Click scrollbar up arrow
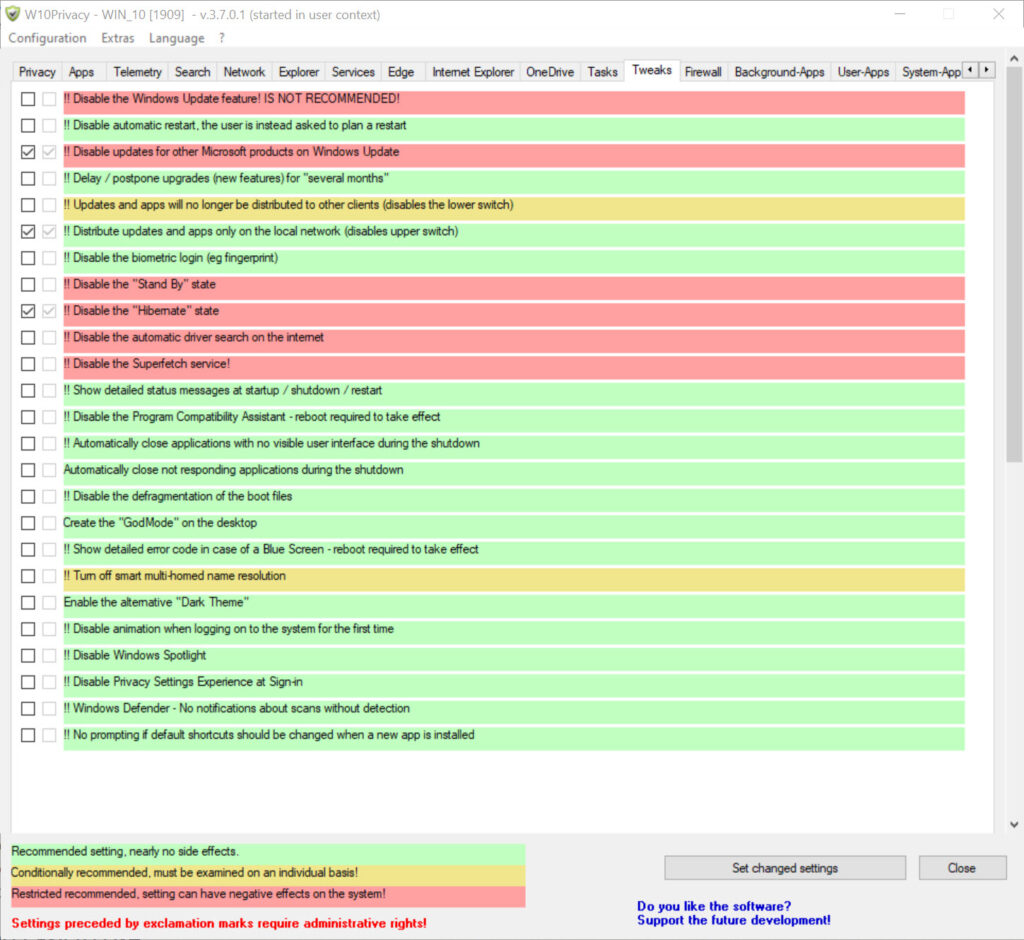This screenshot has width=1024, height=940. [1014, 59]
